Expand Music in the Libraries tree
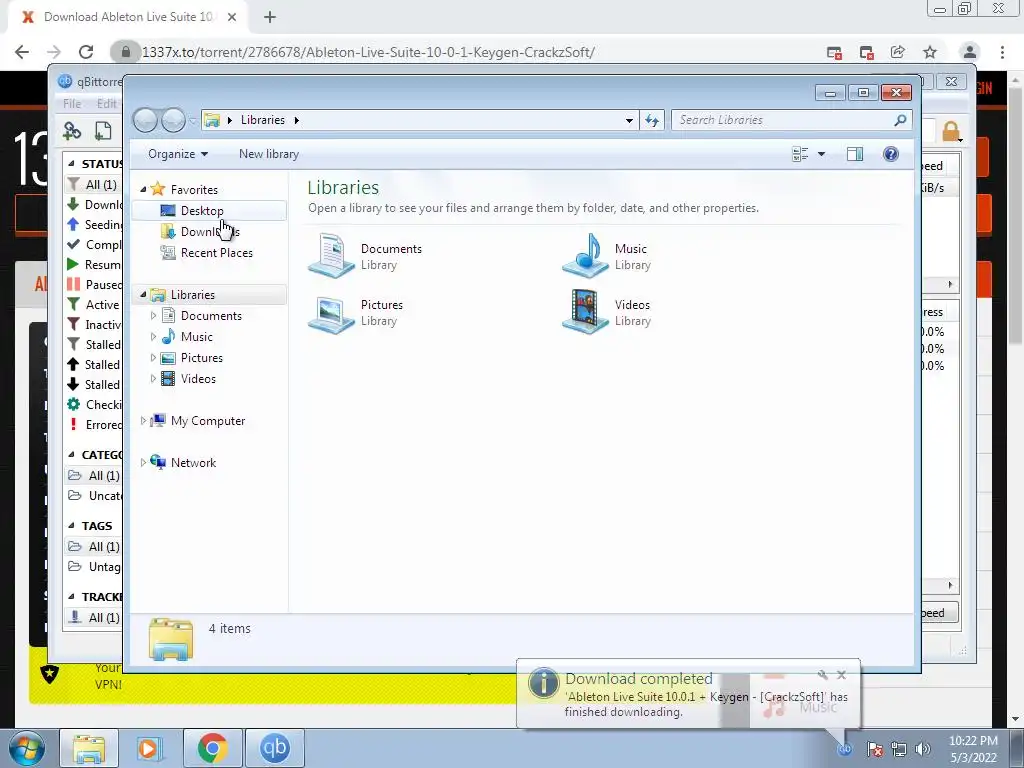 pyautogui.click(x=153, y=336)
